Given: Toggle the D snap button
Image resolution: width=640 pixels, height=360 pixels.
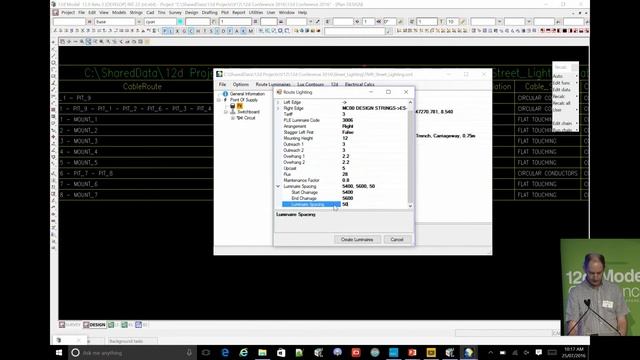Looking at the screenshot, I should point(224,31).
